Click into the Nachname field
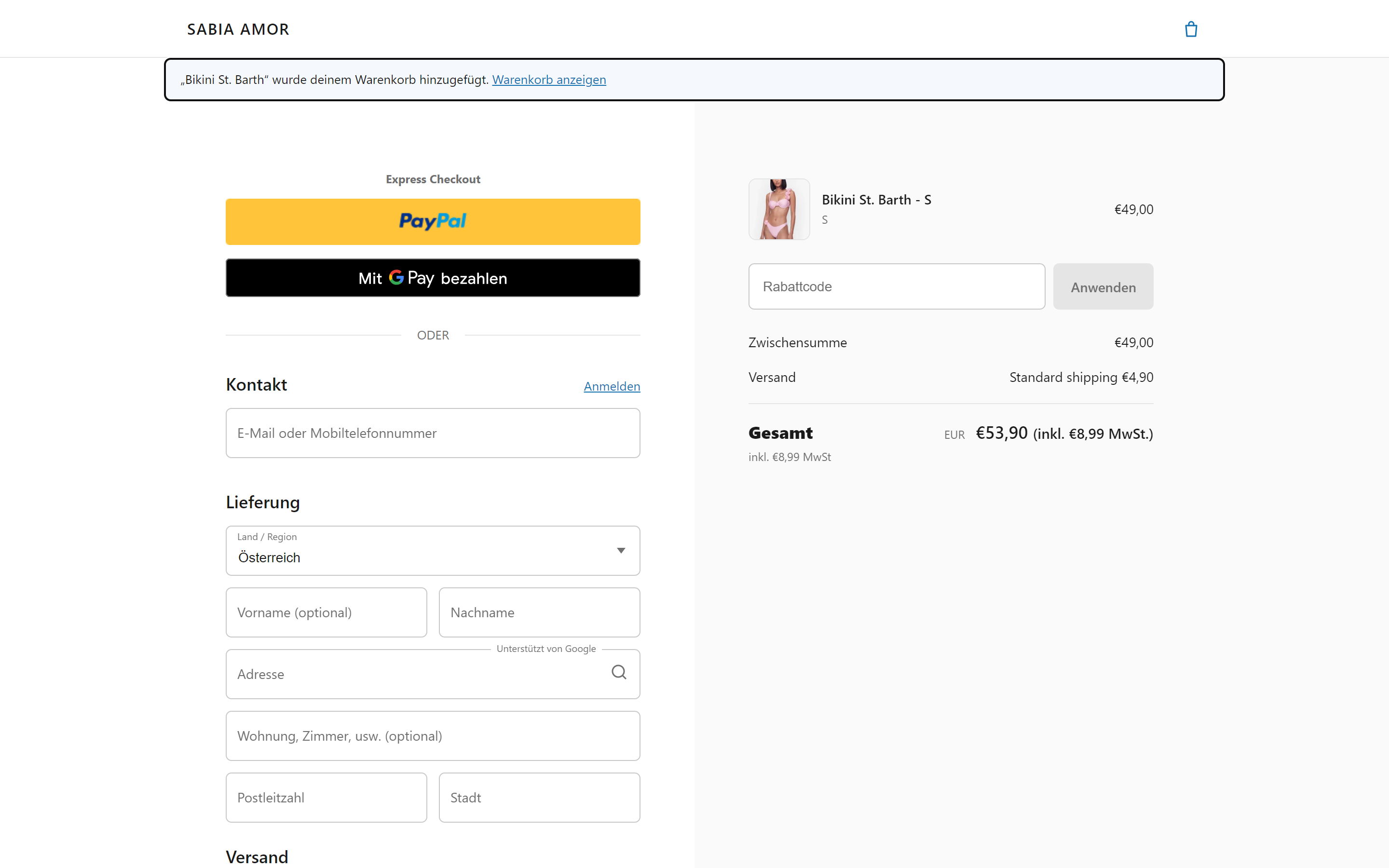1389x868 pixels. [539, 612]
